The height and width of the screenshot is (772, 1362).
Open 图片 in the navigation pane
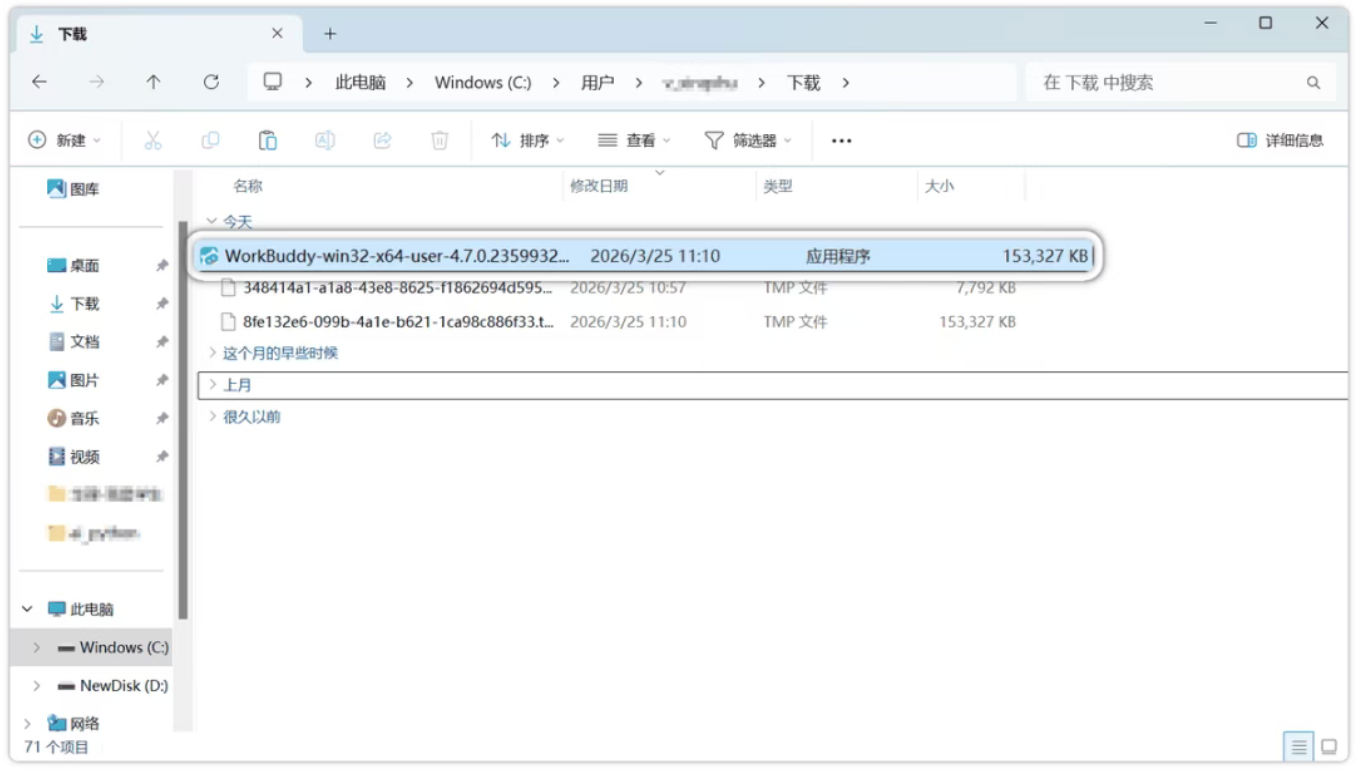coord(74,380)
